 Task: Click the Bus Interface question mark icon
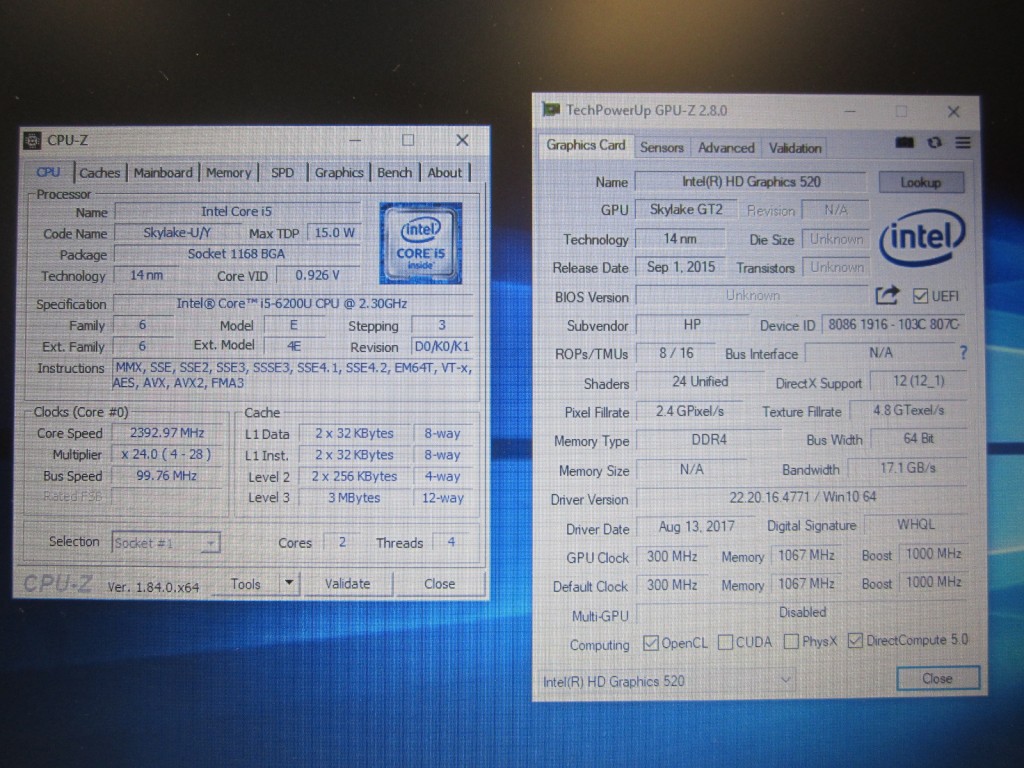pos(963,353)
